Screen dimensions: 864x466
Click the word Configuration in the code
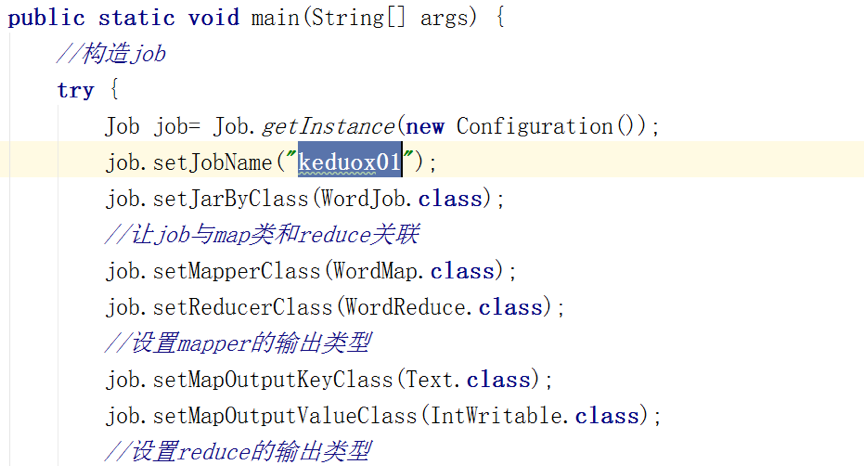tap(534, 126)
